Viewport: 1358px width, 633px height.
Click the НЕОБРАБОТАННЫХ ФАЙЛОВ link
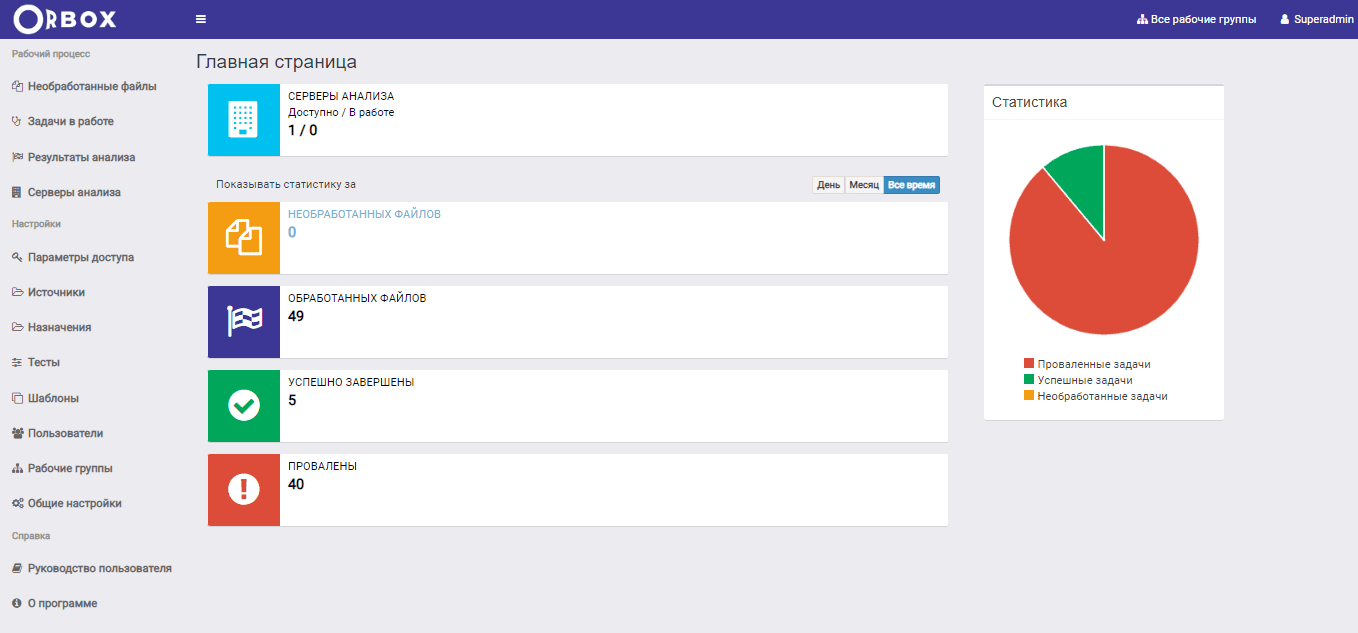pos(364,214)
